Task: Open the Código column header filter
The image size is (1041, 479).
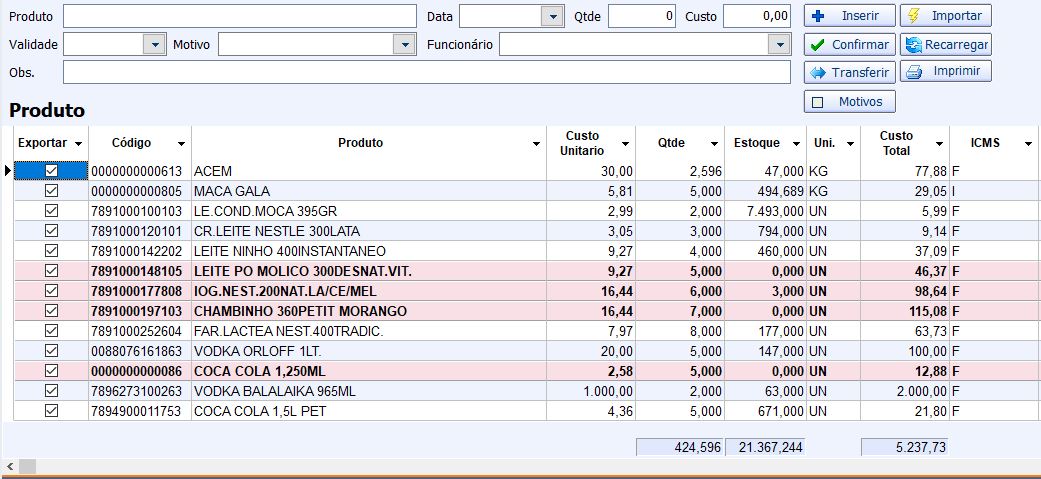Action: coord(181,144)
